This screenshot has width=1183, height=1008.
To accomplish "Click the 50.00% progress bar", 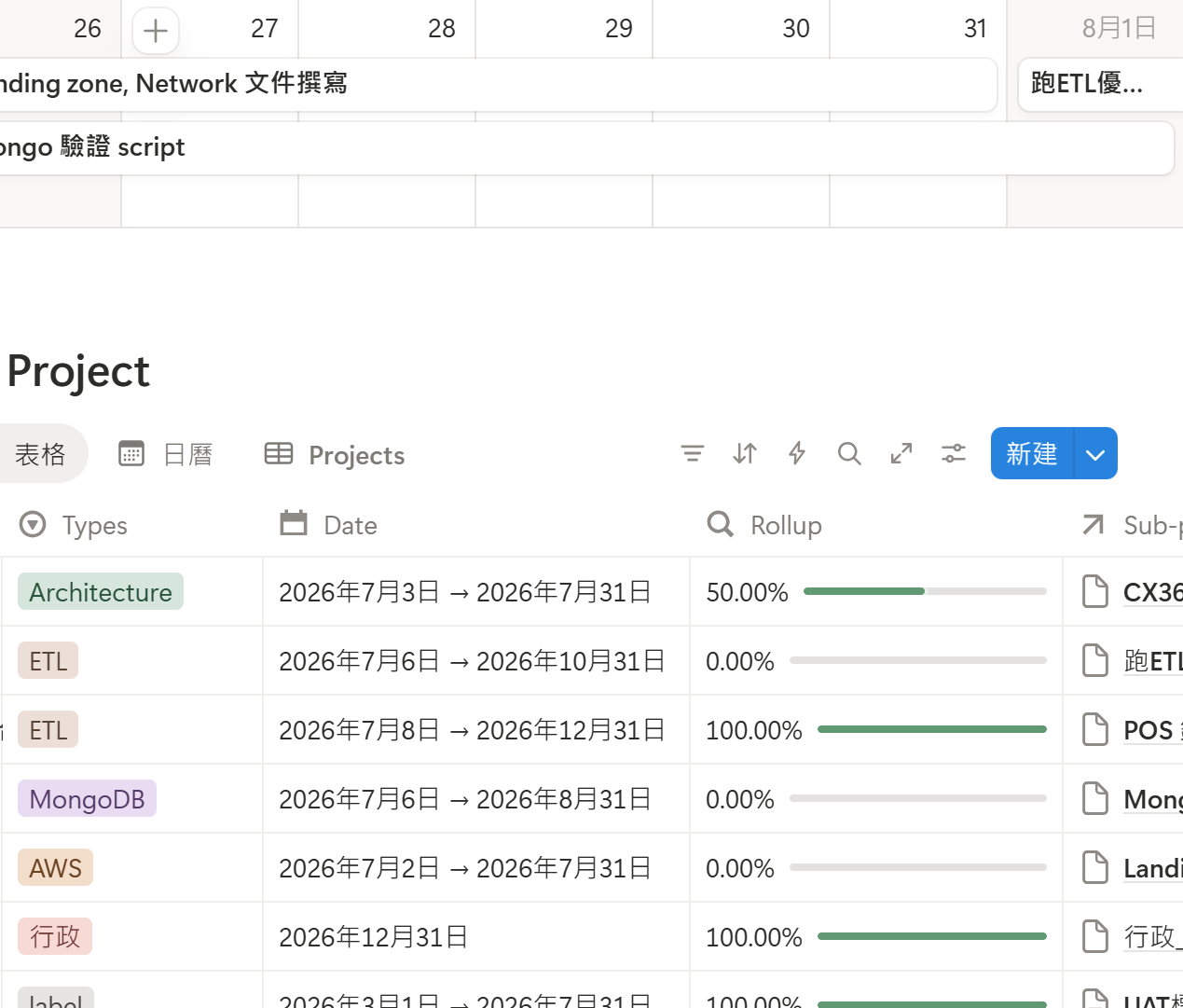I will [925, 591].
